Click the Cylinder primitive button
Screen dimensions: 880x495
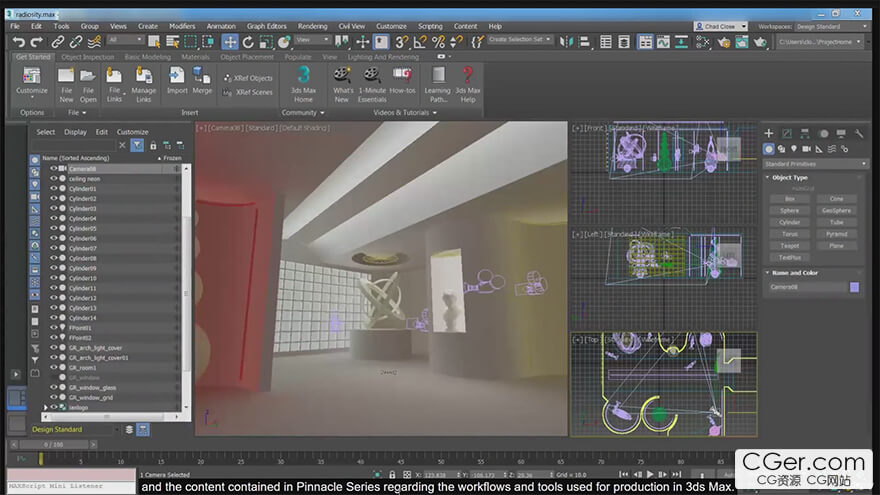[789, 222]
